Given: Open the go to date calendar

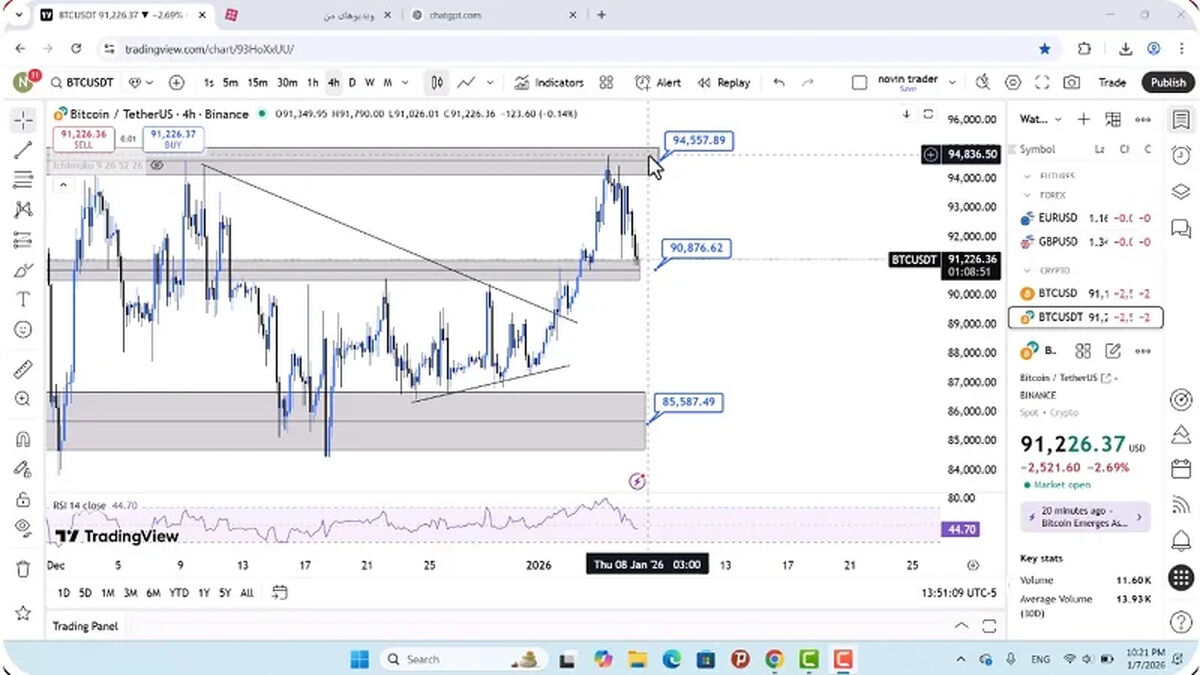Looking at the screenshot, I should [x=280, y=592].
